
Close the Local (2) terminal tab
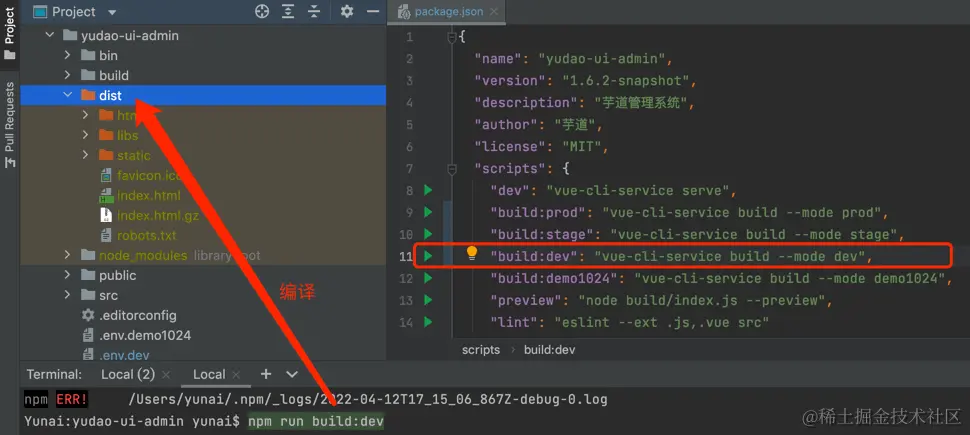pos(165,374)
